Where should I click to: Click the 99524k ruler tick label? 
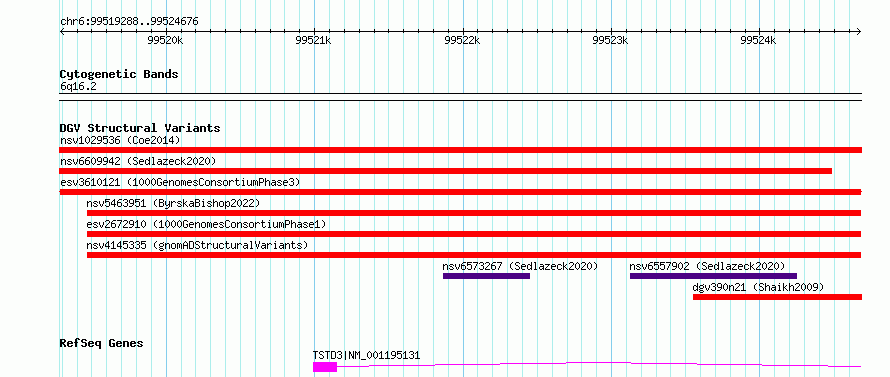(x=759, y=40)
